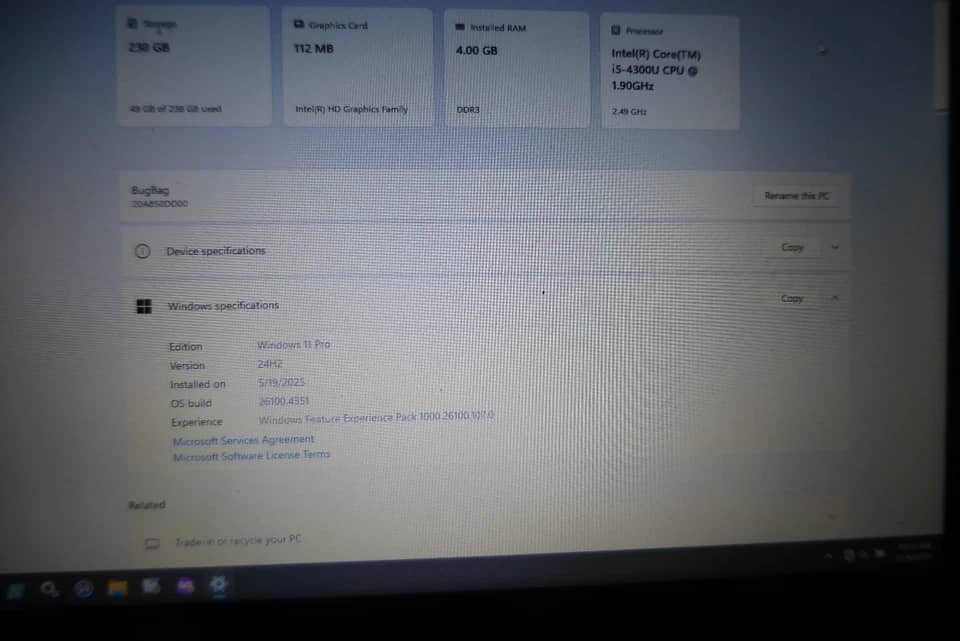
Task: Click the Windows logo beside Windows specifications
Action: pos(144,306)
